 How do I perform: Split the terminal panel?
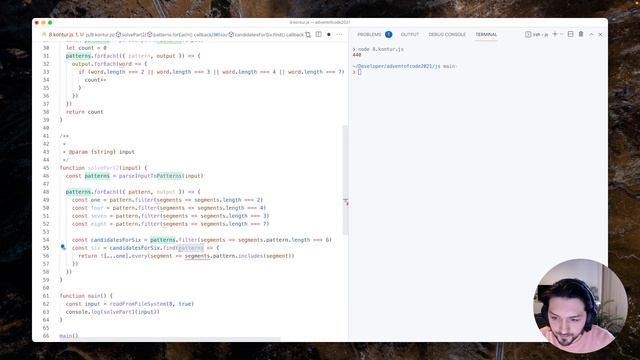[571, 34]
